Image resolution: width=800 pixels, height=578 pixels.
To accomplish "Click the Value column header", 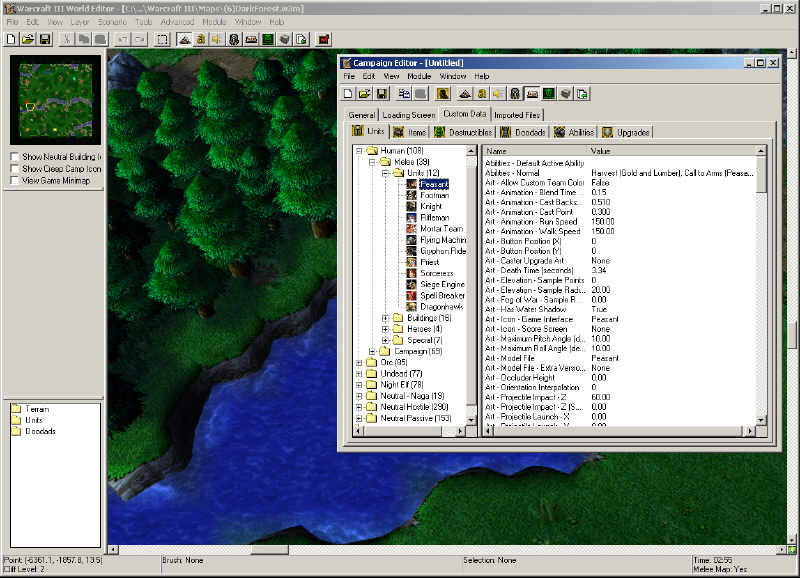I will (x=670, y=151).
